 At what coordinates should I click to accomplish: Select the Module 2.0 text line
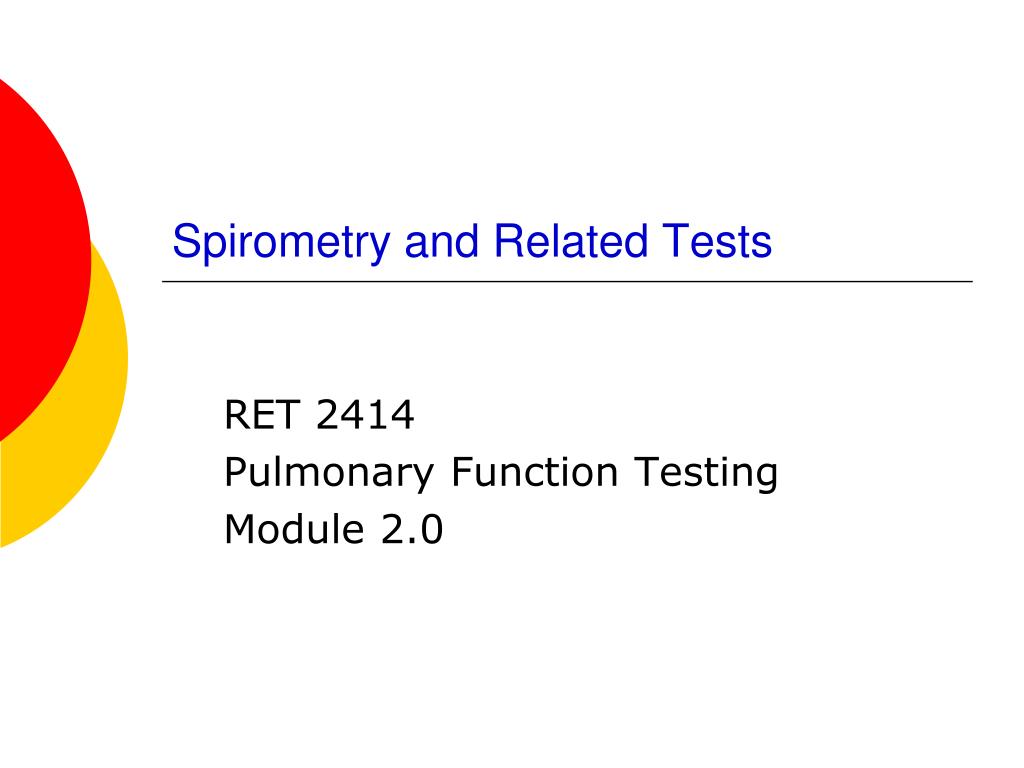point(334,529)
